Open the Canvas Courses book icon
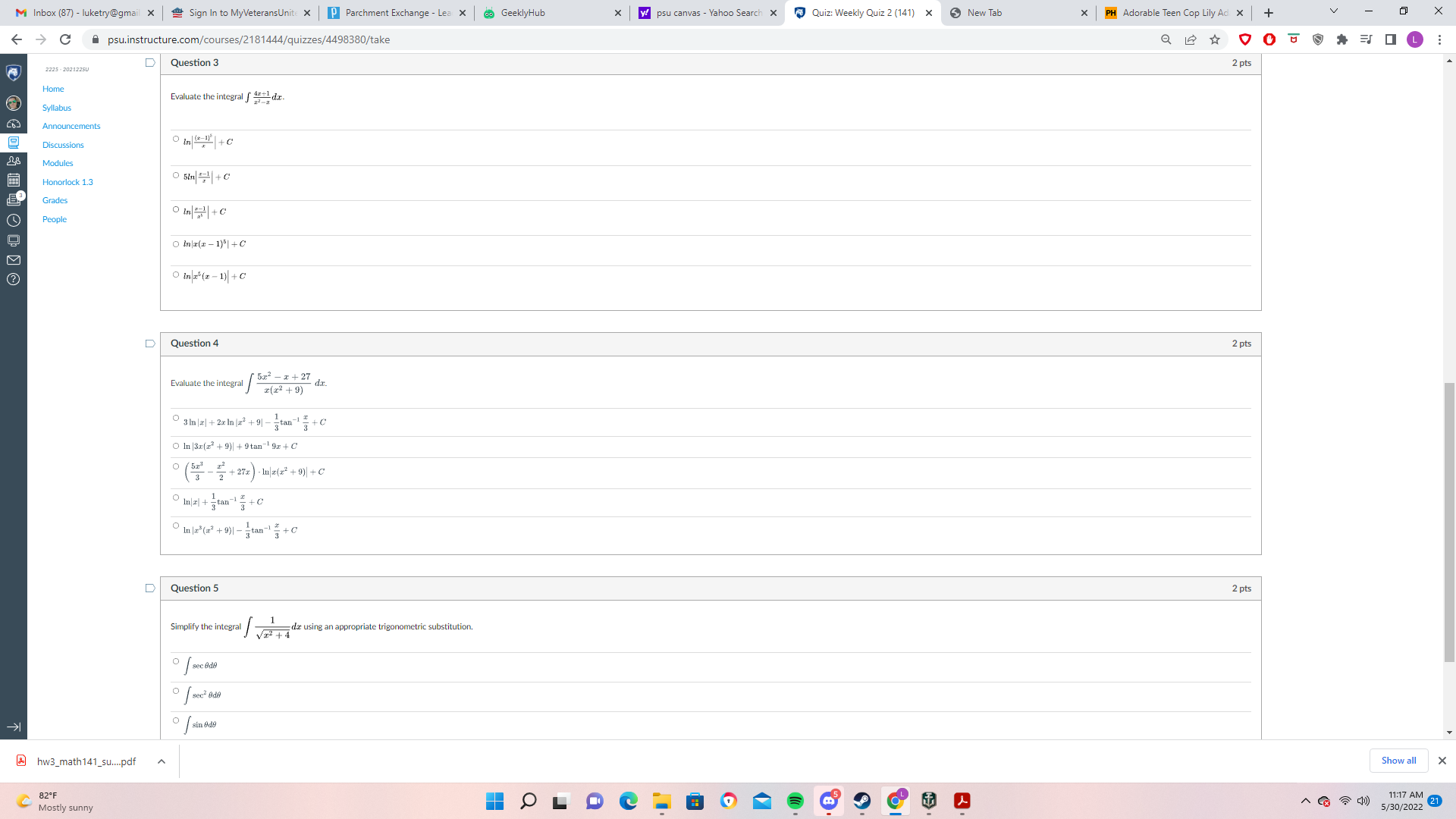Viewport: 1456px width, 819px height. 14,143
